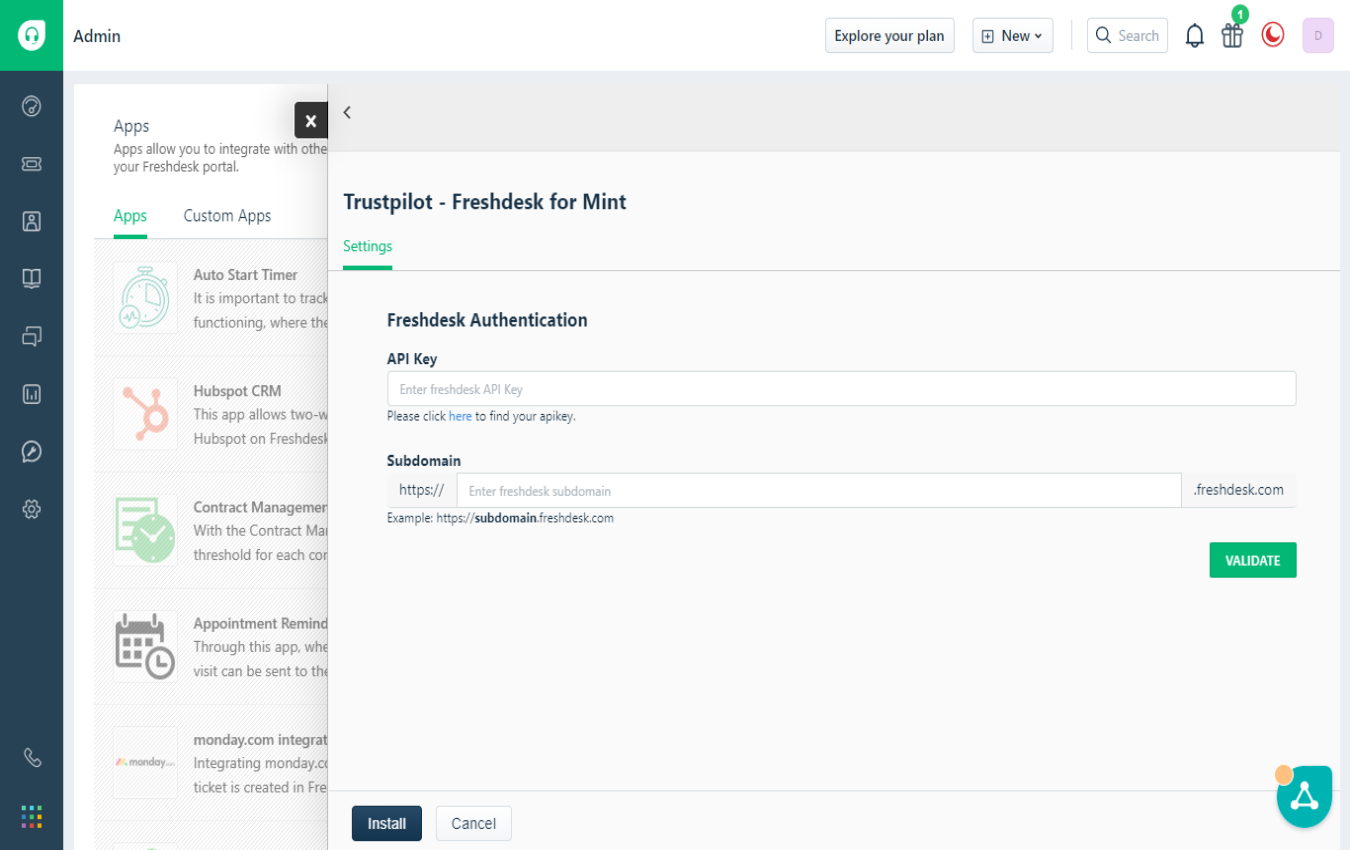Open Forums using the chat bubbles icon

pyautogui.click(x=31, y=336)
